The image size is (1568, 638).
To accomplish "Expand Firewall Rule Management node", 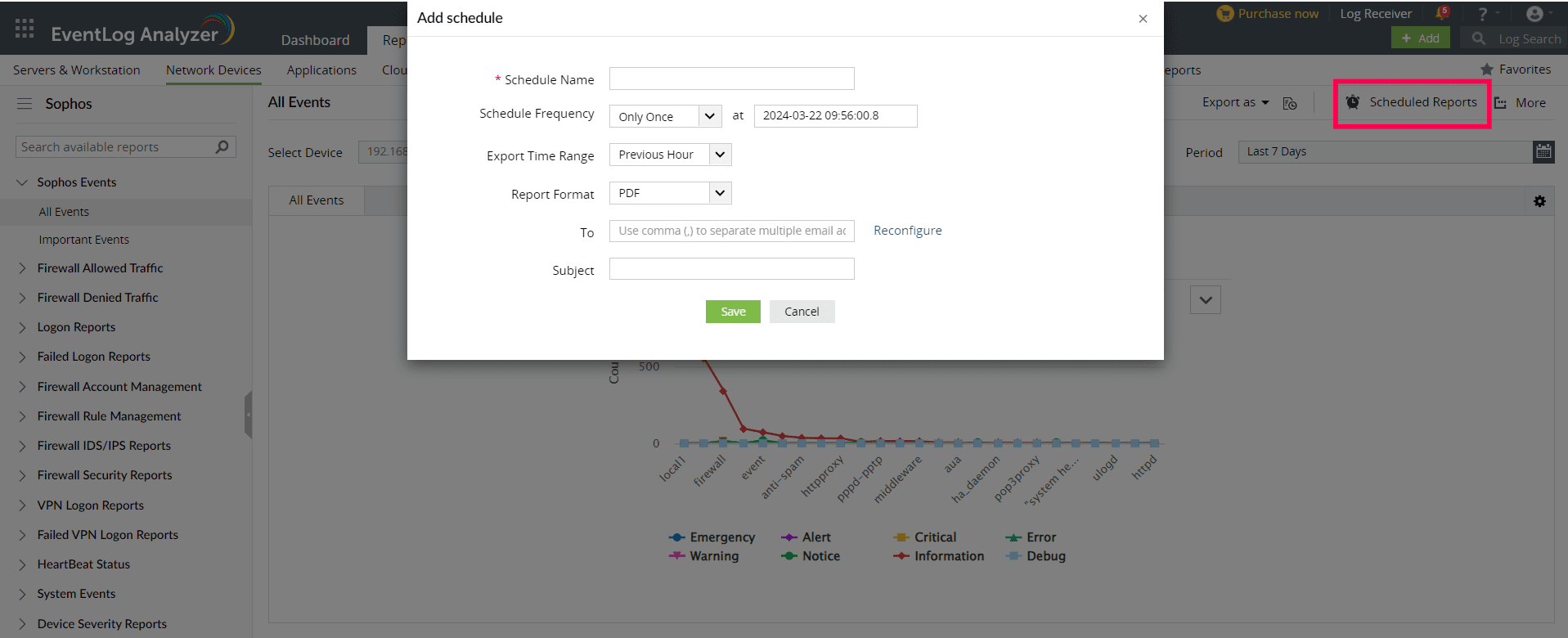I will point(22,416).
